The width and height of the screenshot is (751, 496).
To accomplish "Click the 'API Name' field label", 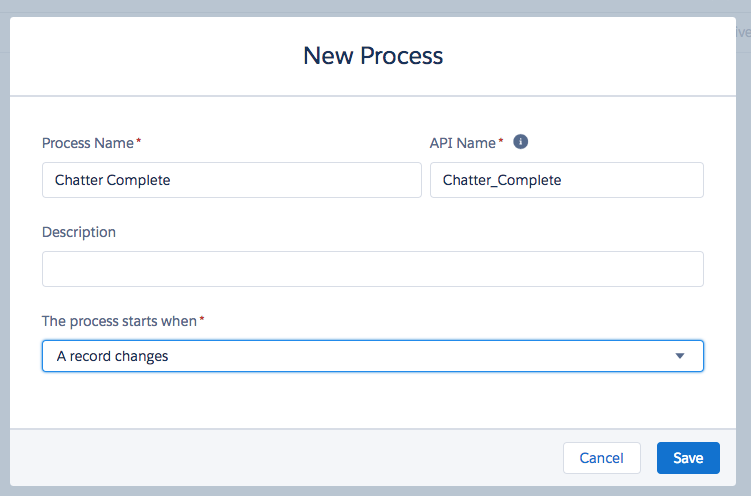I will pos(462,143).
